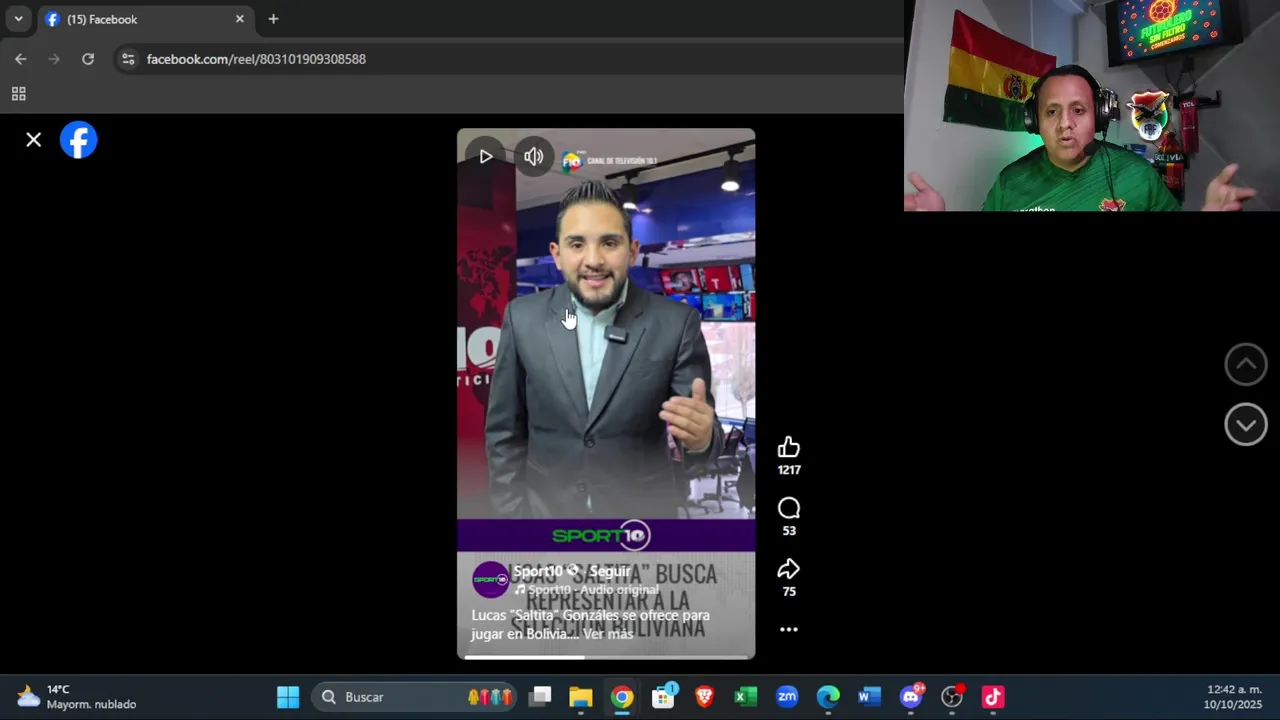The width and height of the screenshot is (1280, 720).
Task: Open Discord from the taskbar
Action: (x=911, y=697)
